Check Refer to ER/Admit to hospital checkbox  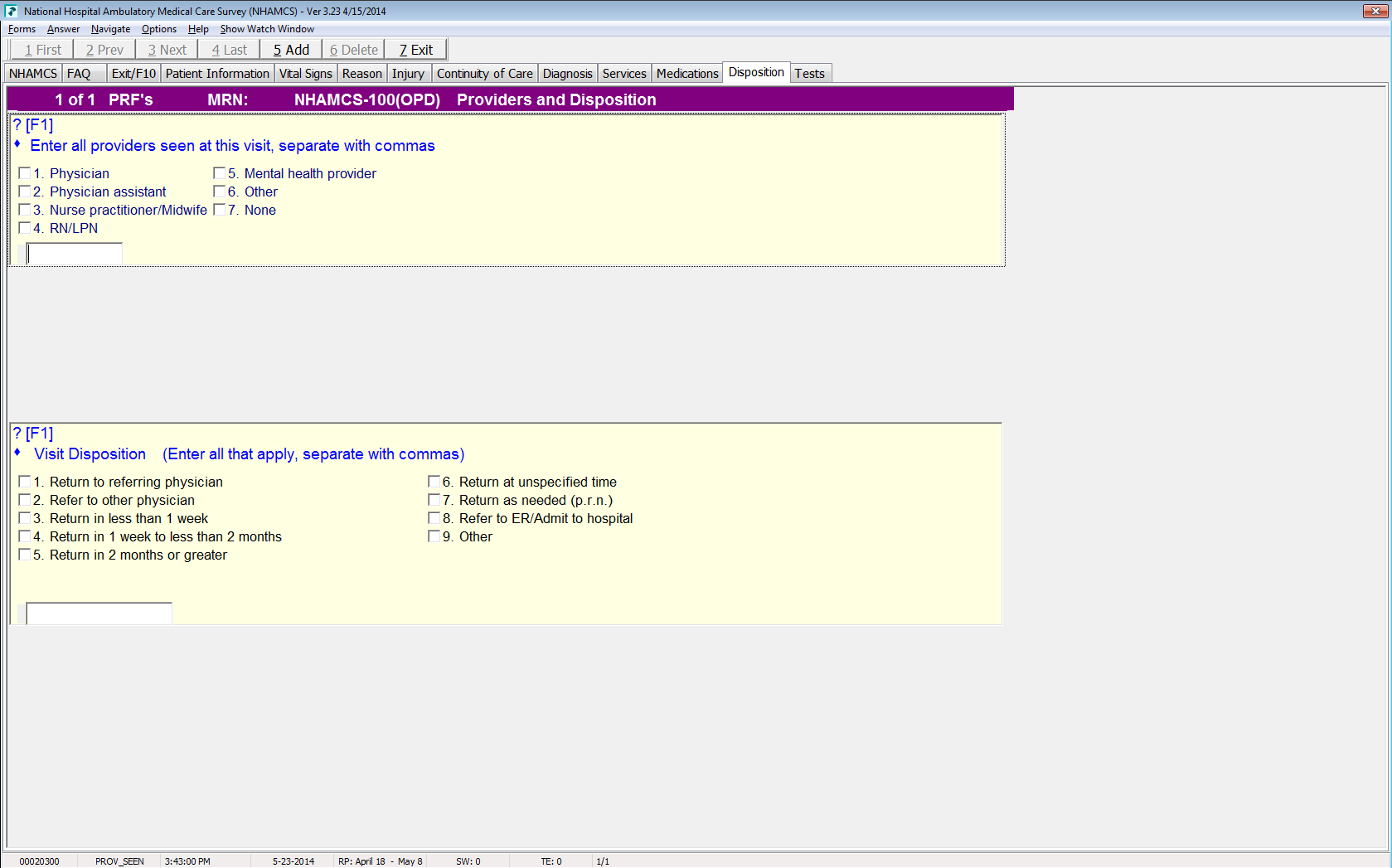click(434, 518)
